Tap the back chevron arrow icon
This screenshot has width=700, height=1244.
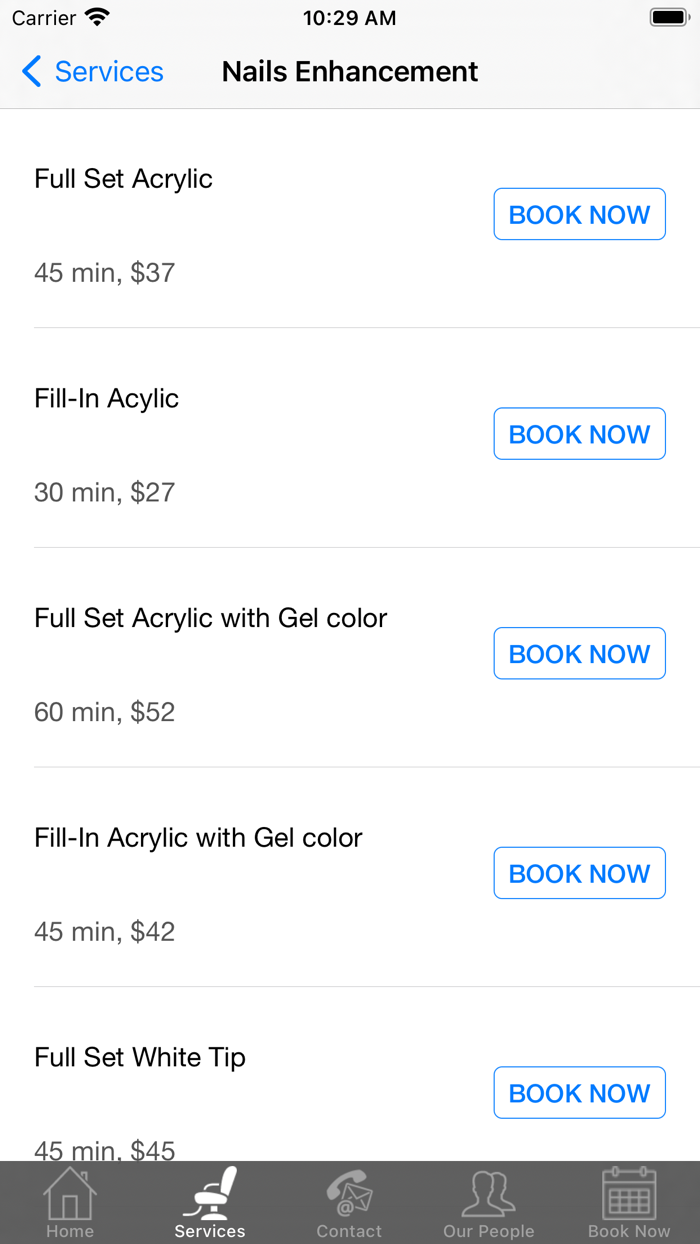32,72
